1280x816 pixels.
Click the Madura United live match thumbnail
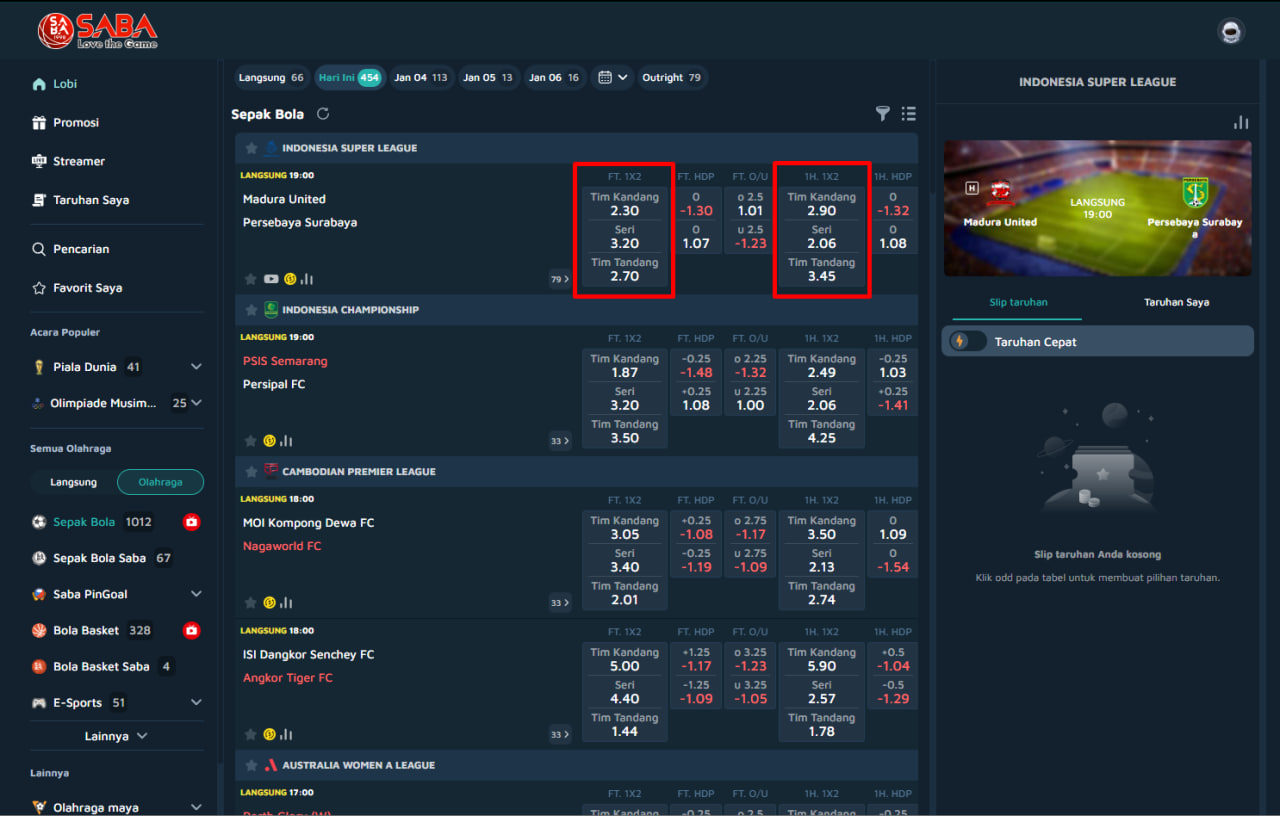coord(1097,208)
